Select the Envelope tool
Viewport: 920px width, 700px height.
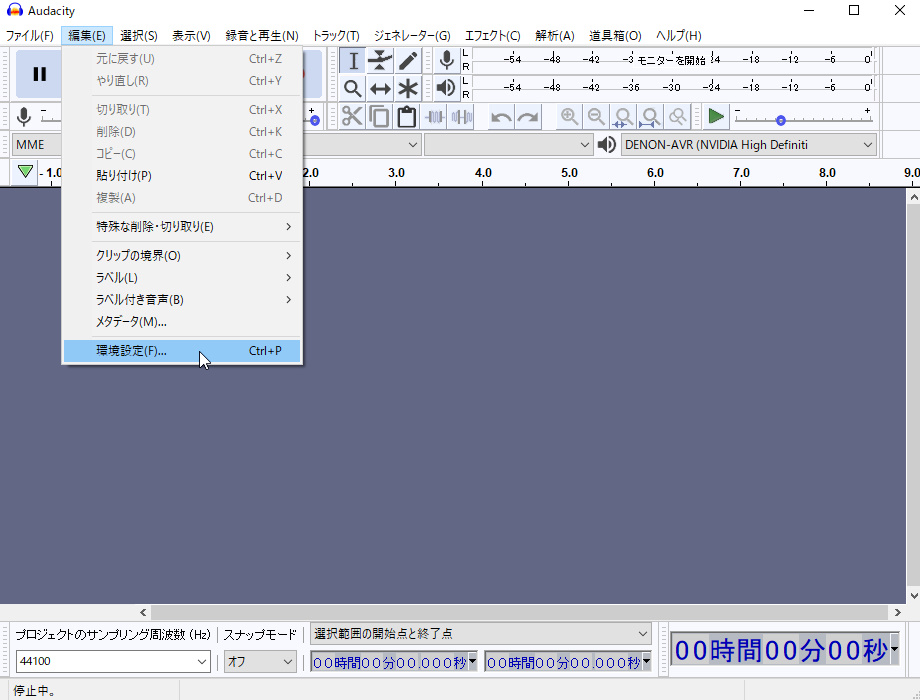click(x=380, y=61)
